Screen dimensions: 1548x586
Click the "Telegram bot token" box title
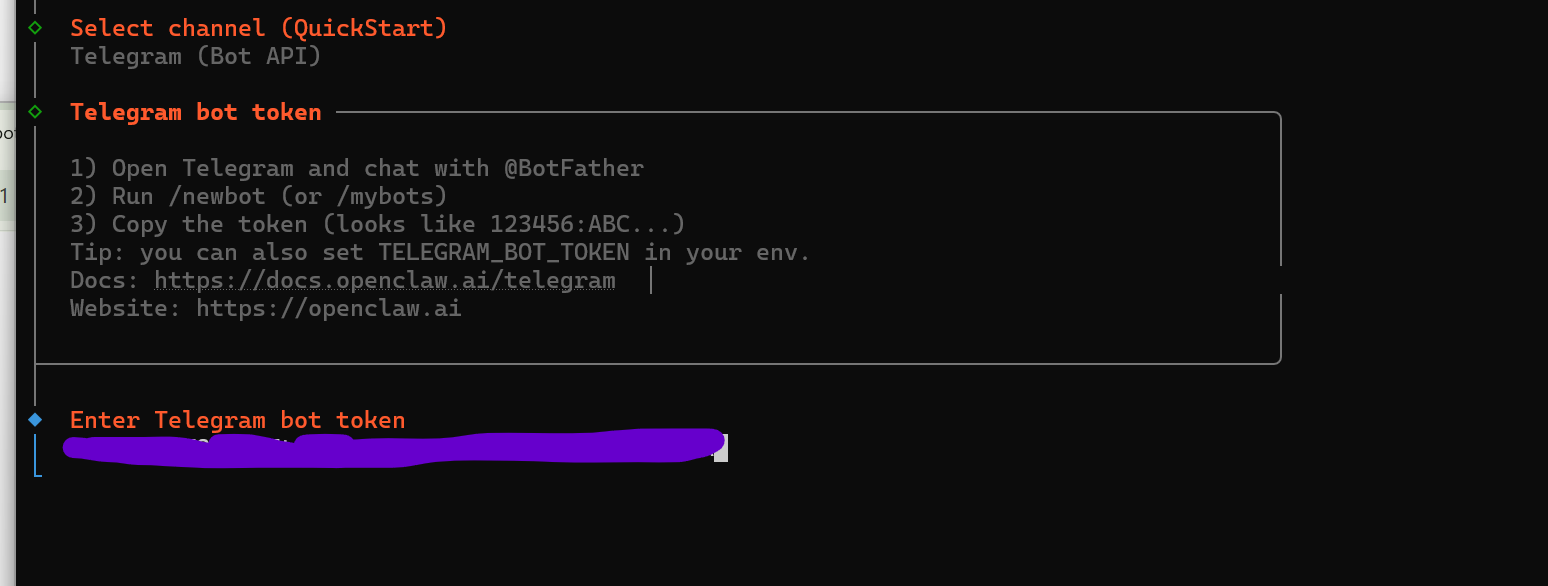click(x=196, y=112)
